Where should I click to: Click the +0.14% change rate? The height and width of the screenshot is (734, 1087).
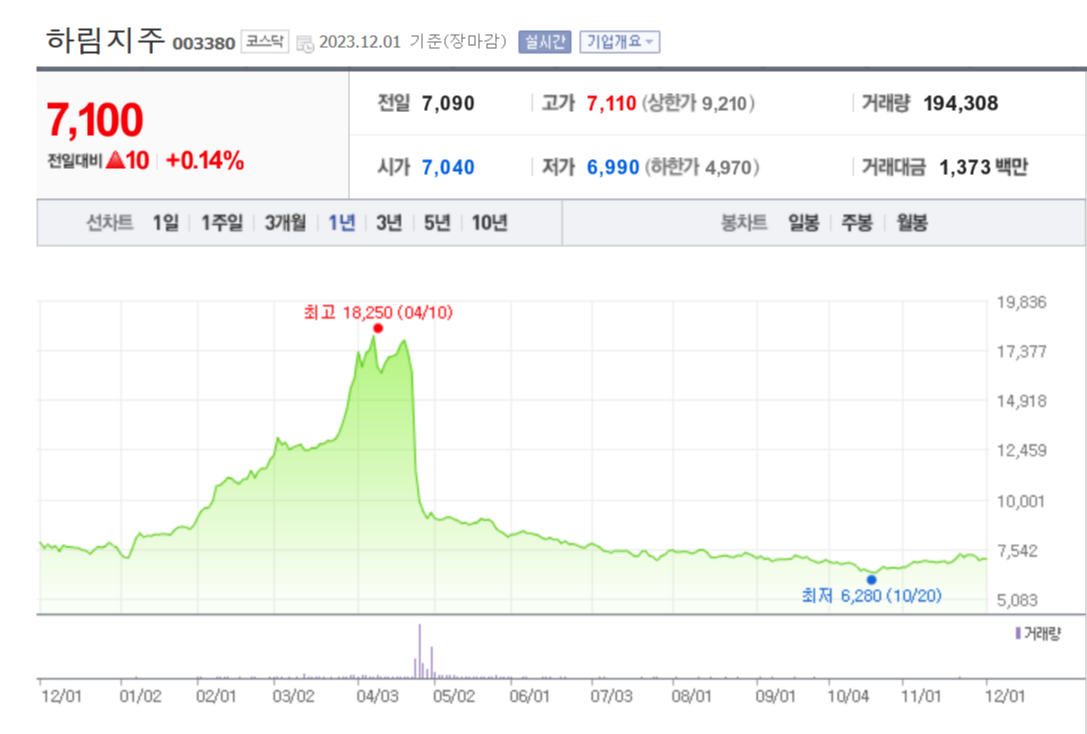coord(205,161)
